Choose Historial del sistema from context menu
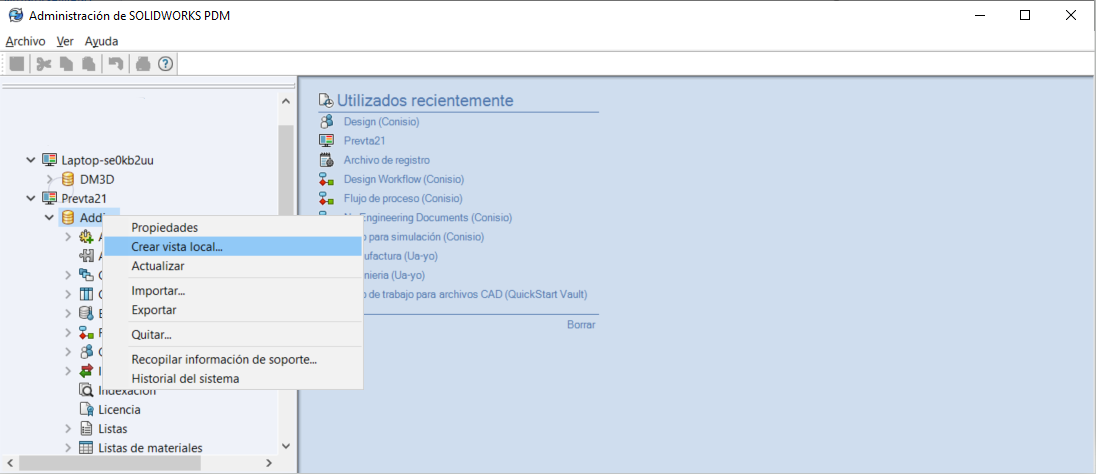The height and width of the screenshot is (474, 1096). click(x=233, y=379)
